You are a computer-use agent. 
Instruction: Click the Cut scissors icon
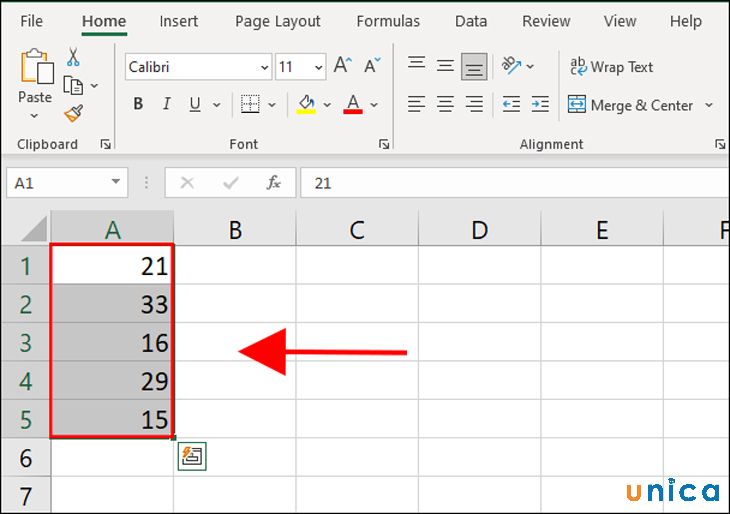point(73,58)
